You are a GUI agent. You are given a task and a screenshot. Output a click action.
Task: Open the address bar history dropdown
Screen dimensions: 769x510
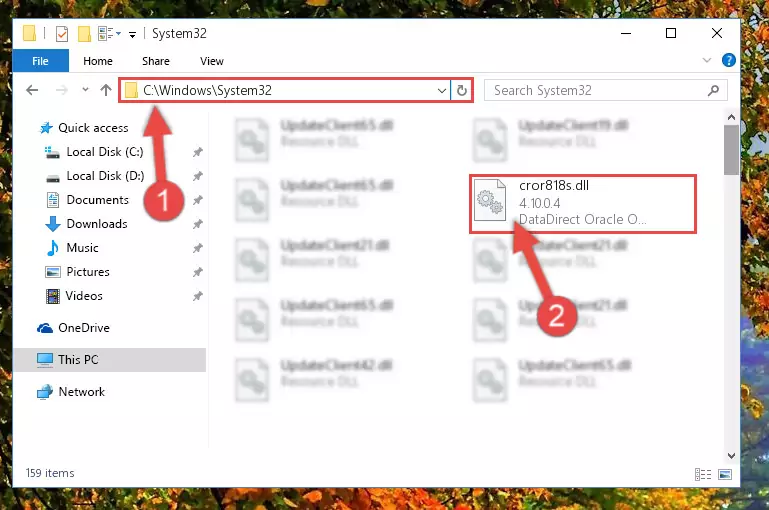pos(442,91)
